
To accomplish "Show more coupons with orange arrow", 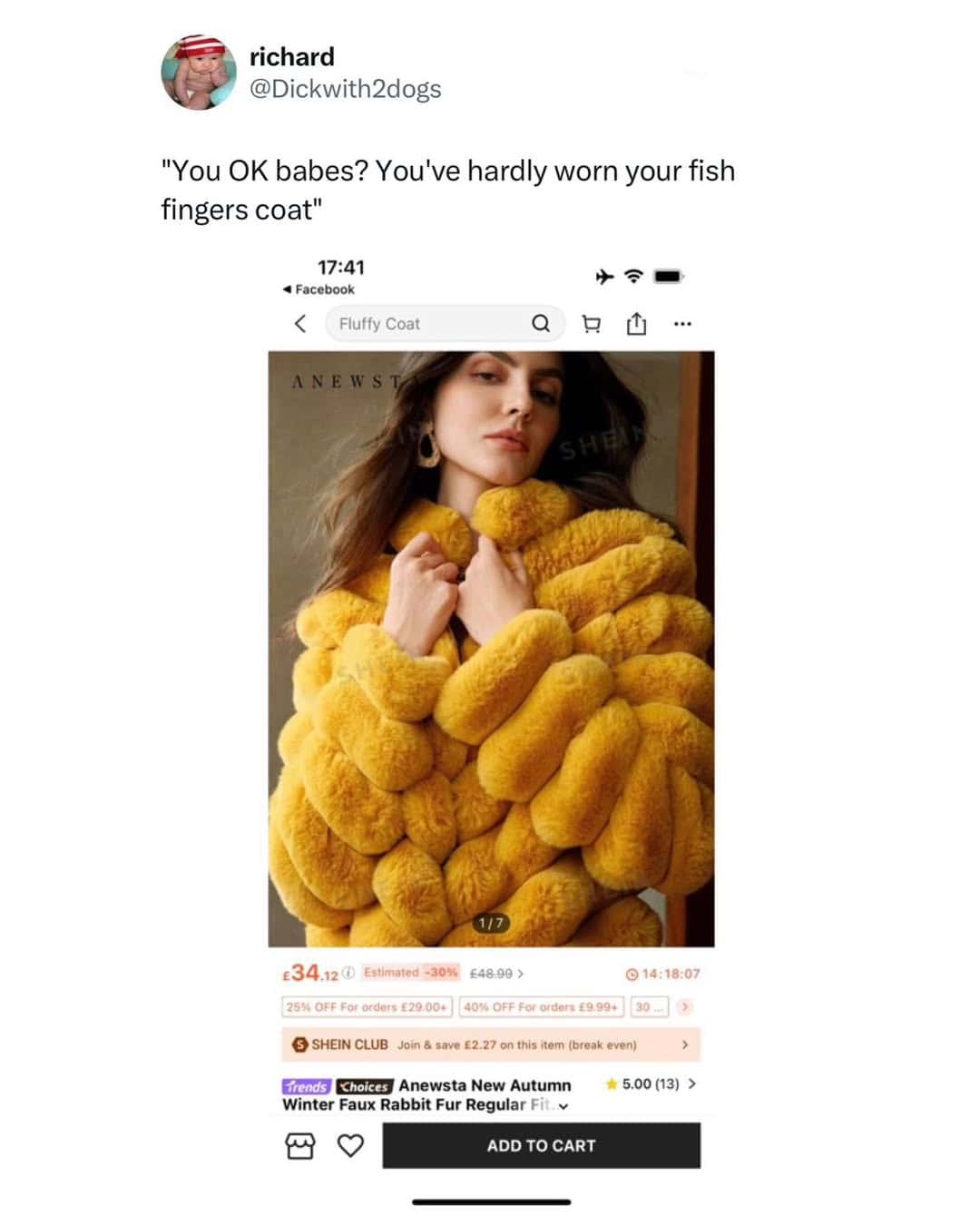I will 685,1006.
